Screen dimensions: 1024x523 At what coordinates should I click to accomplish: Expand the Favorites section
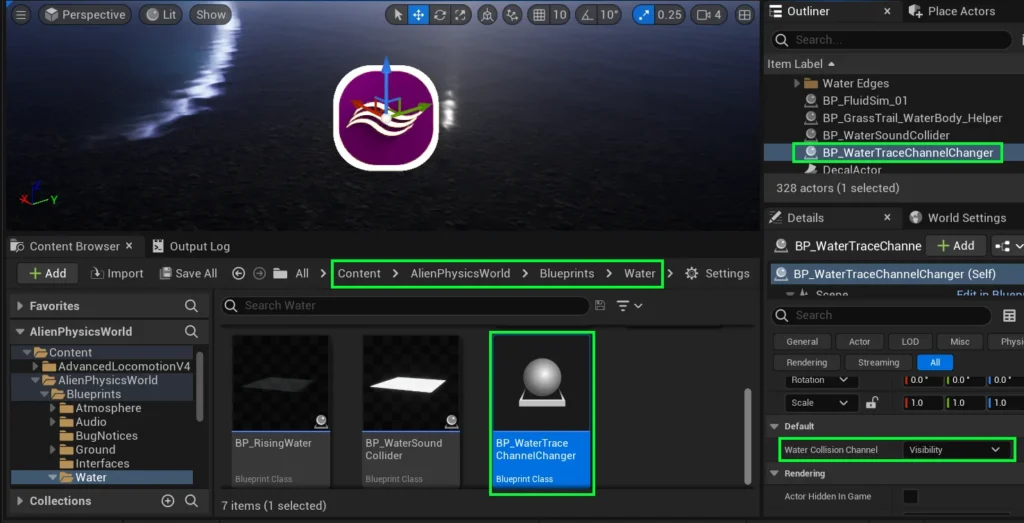coord(21,306)
